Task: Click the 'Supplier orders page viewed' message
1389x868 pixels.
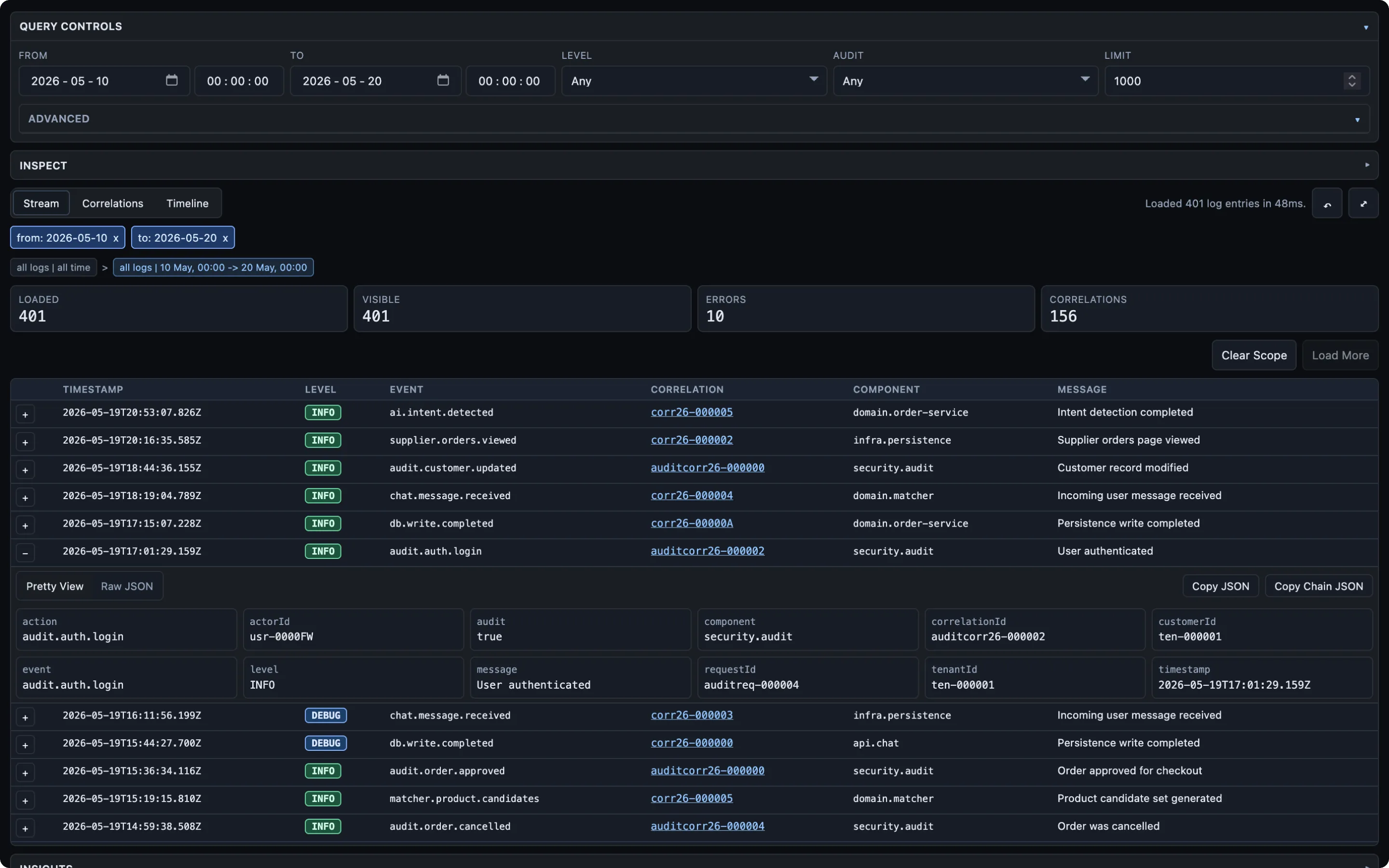Action: [1129, 440]
